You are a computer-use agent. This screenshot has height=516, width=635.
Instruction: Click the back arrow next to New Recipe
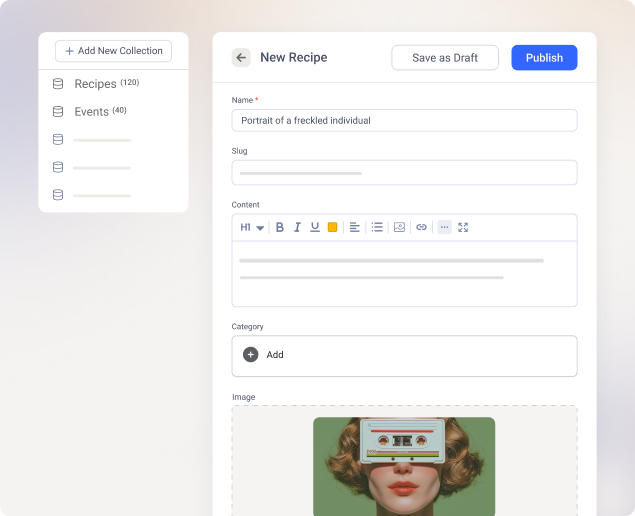tap(241, 58)
